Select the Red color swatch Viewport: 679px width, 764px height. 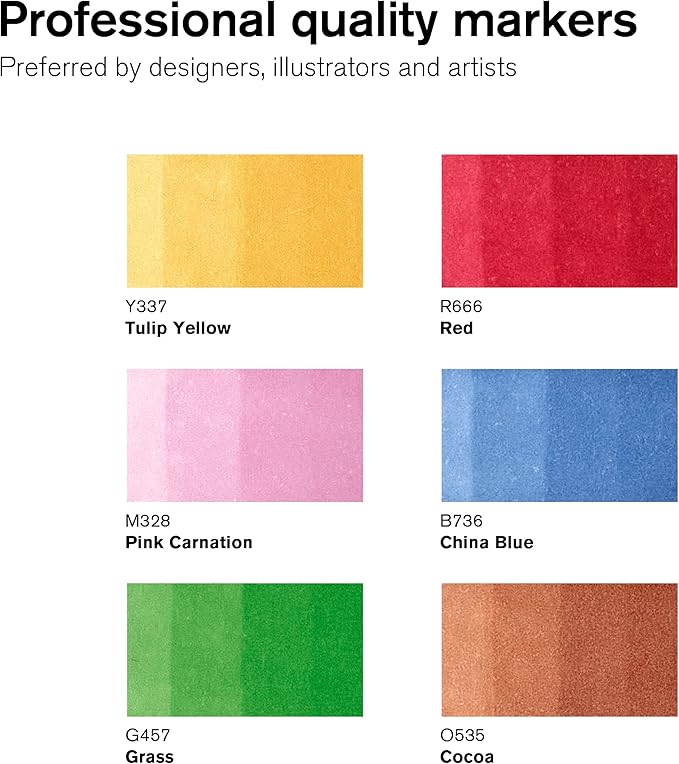click(559, 221)
